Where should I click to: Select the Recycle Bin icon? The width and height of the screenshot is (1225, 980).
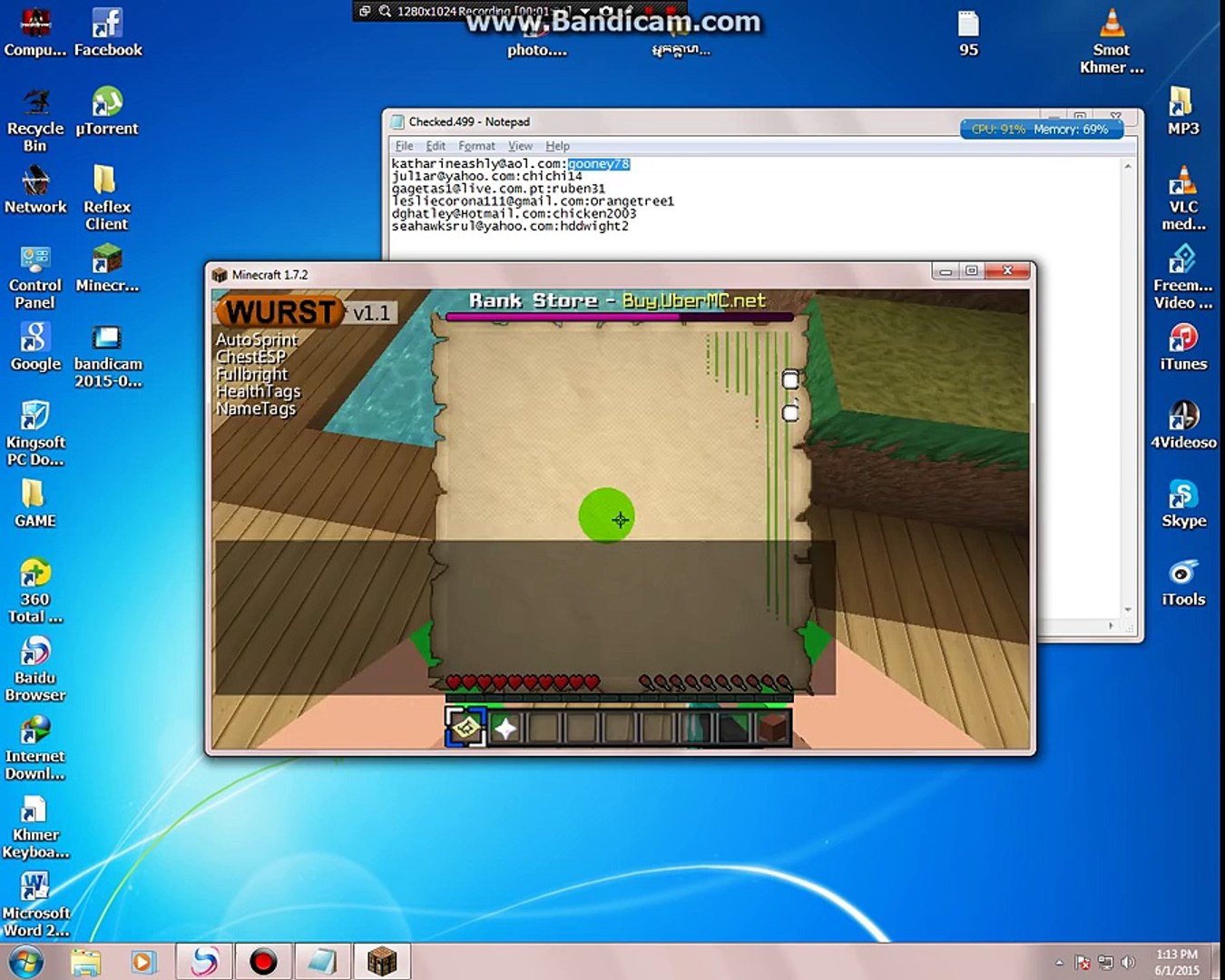coord(35,120)
